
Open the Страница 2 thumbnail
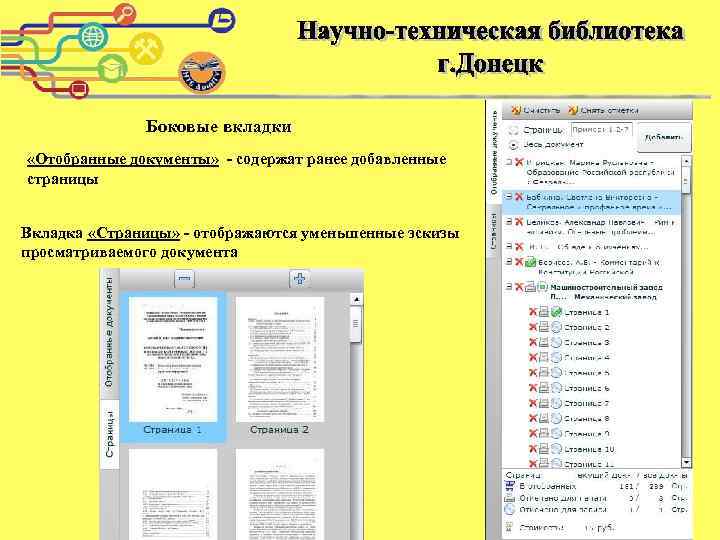point(280,359)
